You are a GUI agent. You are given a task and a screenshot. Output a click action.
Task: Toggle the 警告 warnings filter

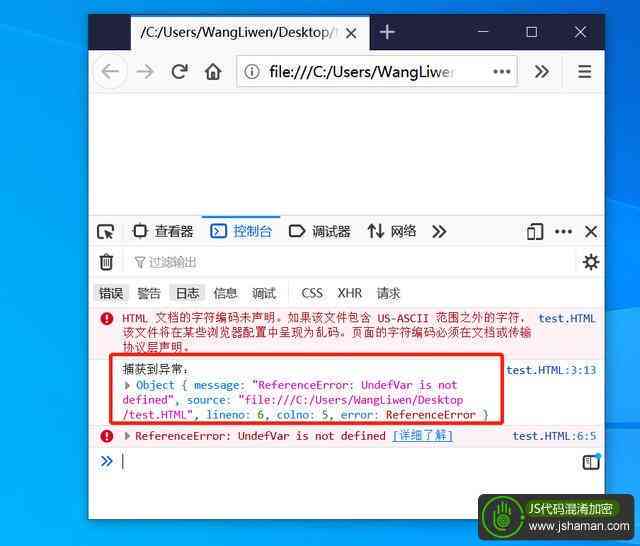point(149,293)
